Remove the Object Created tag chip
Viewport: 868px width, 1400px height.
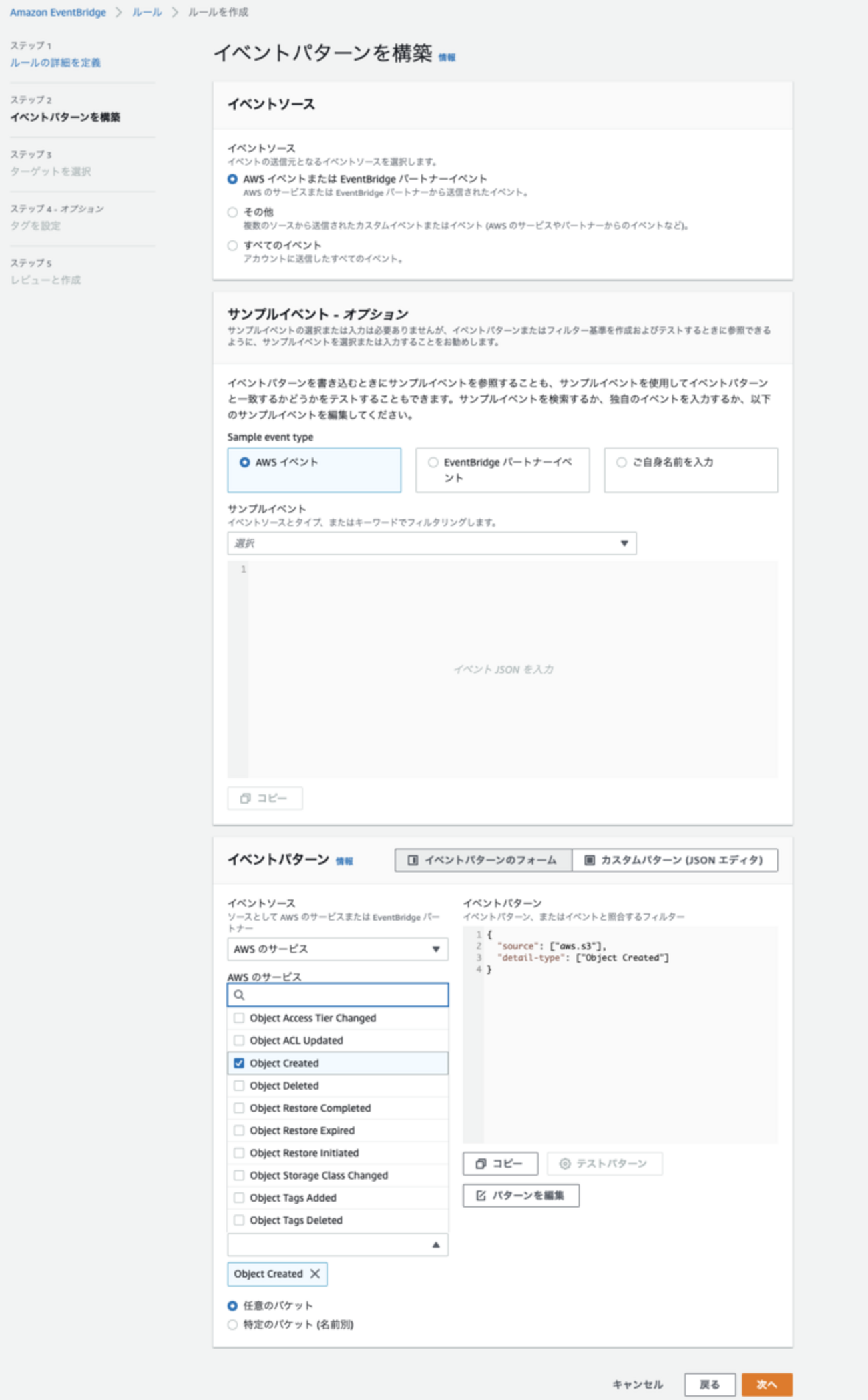click(315, 1274)
